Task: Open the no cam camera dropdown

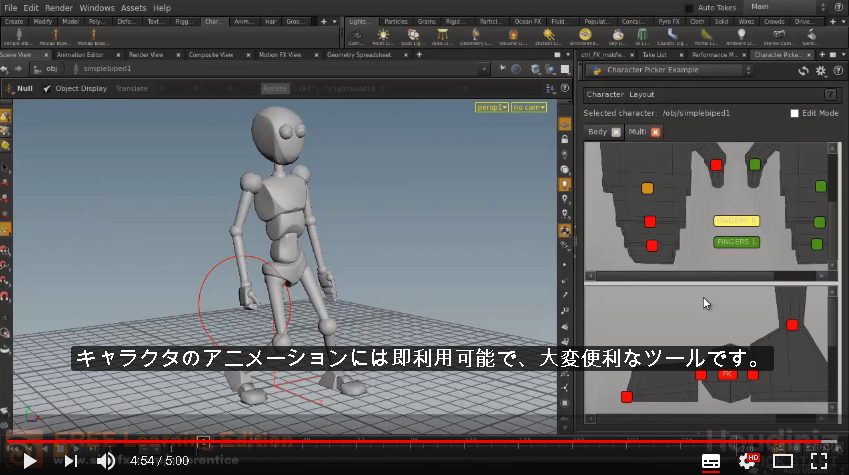Action: [529, 107]
